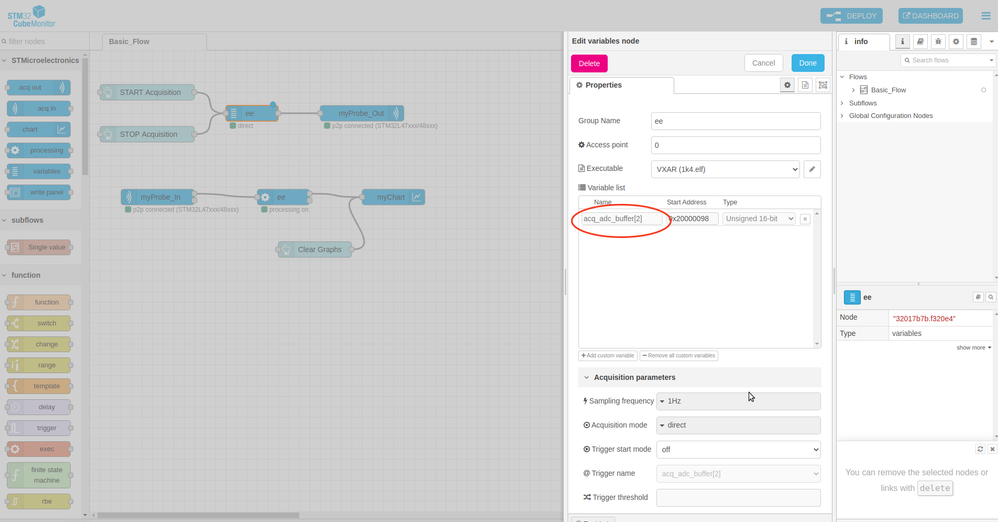
Task: Expand Subflows in info outline
Action: [x=842, y=103]
